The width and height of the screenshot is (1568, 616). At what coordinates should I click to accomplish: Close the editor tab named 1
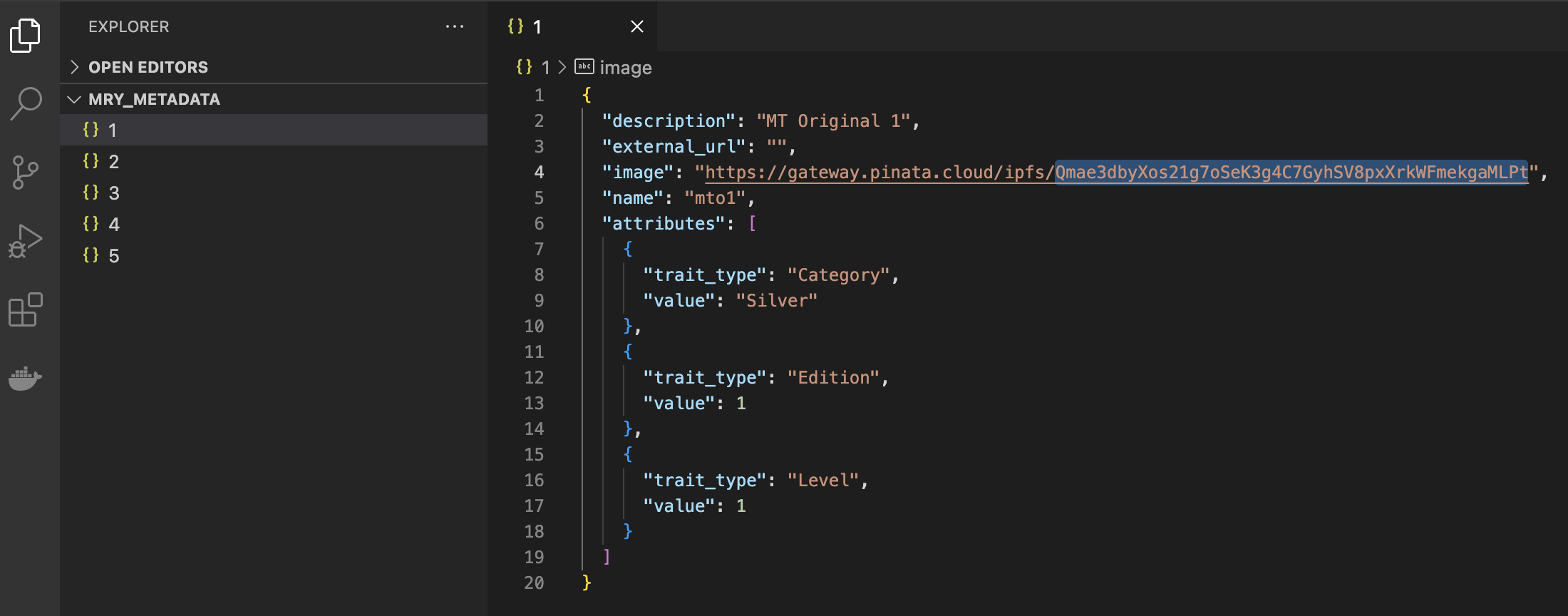click(x=637, y=26)
